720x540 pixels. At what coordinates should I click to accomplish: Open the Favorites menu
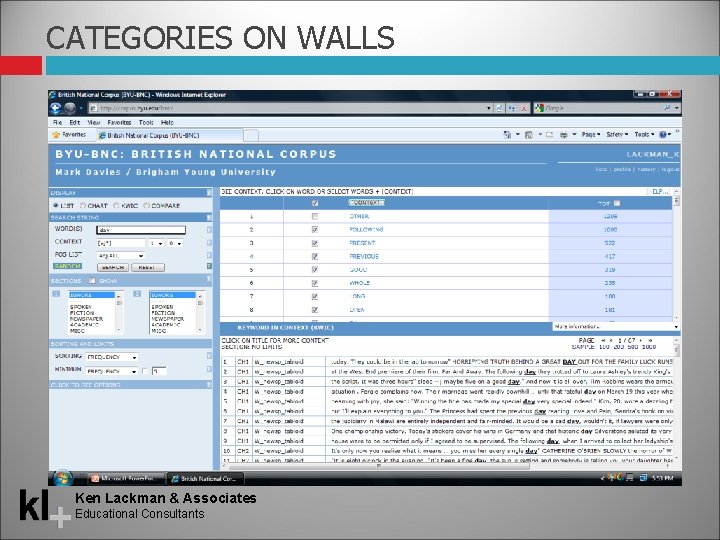119,123
